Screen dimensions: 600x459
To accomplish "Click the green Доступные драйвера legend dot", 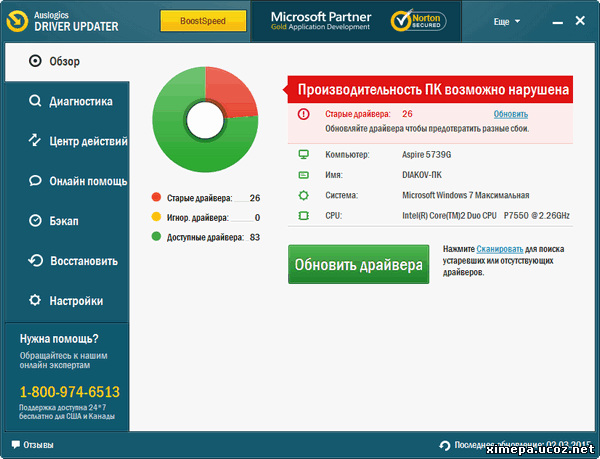I will pyautogui.click(x=156, y=237).
